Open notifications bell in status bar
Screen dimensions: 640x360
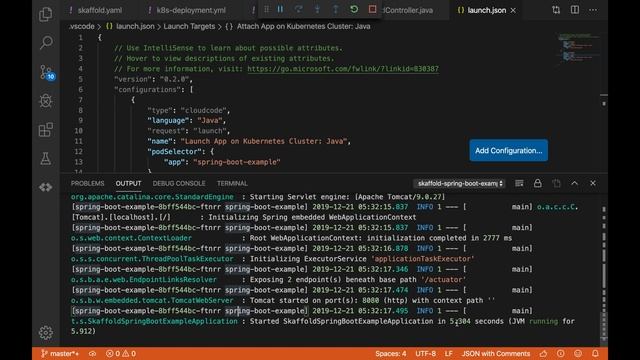pyautogui.click(x=595, y=353)
